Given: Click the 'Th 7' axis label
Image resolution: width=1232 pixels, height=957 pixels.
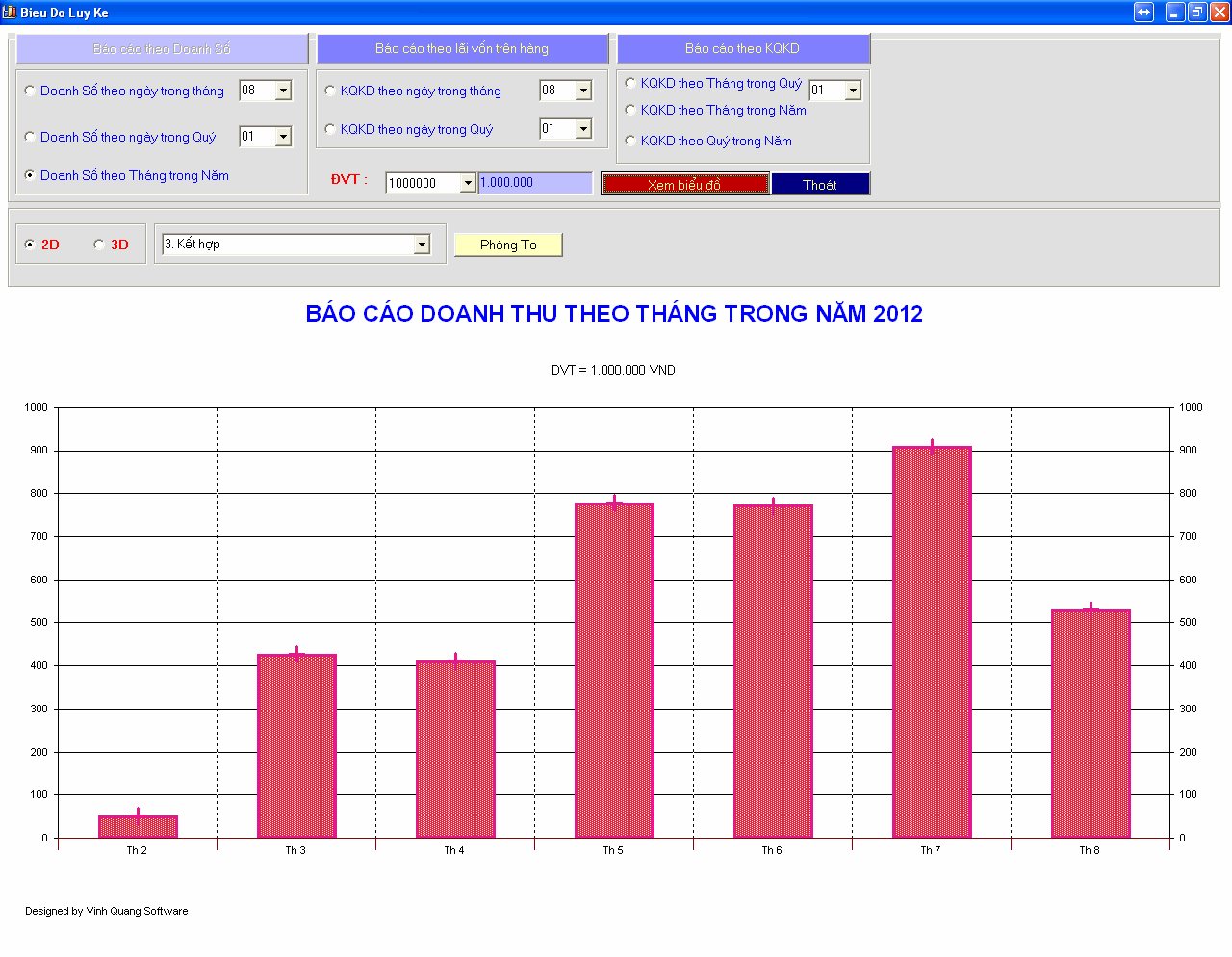Looking at the screenshot, I should click(x=931, y=850).
